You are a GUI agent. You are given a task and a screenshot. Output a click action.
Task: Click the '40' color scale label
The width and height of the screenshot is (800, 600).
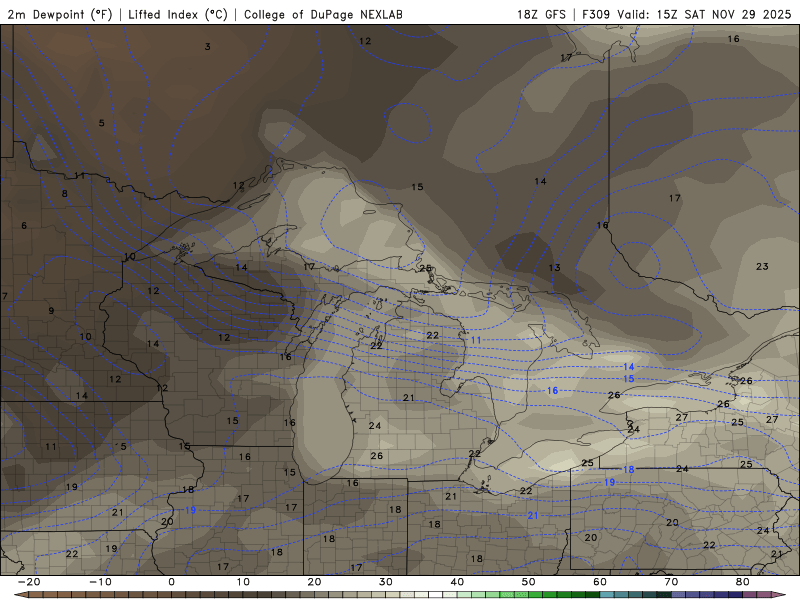pos(457,582)
